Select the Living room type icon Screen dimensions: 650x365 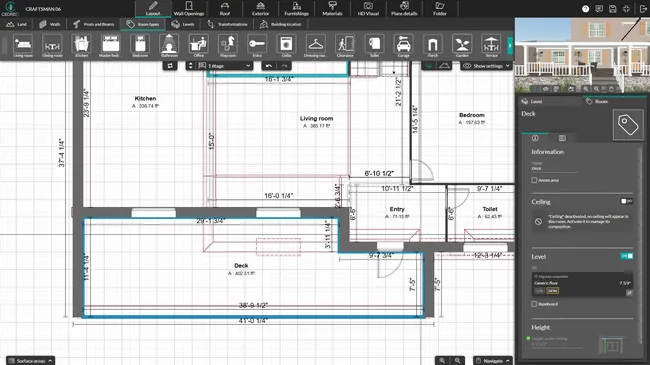coord(23,45)
